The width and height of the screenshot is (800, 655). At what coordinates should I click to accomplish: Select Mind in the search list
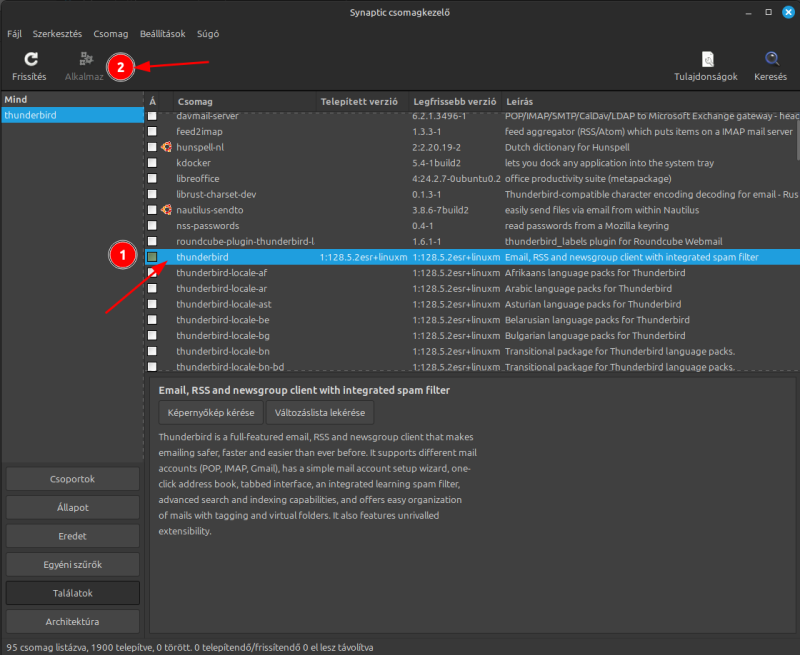72,99
